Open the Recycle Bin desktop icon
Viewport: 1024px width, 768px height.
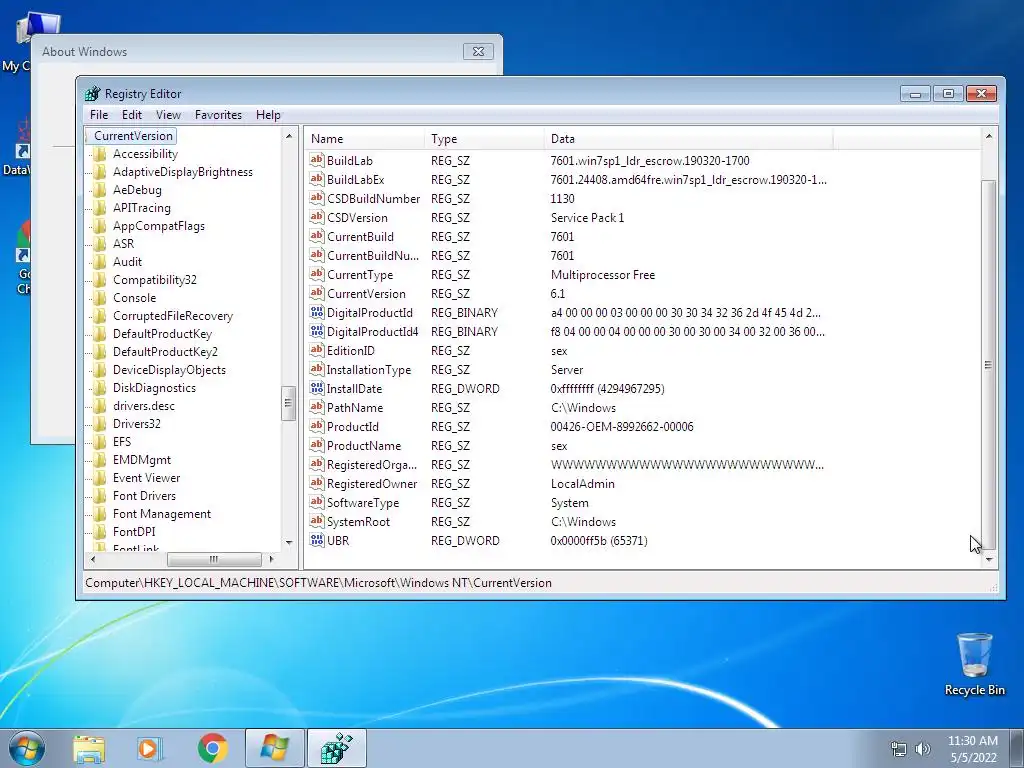(x=974, y=664)
